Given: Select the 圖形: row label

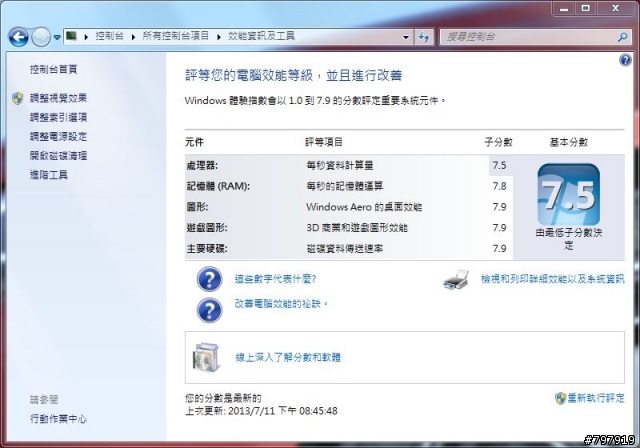Looking at the screenshot, I should pyautogui.click(x=197, y=207).
